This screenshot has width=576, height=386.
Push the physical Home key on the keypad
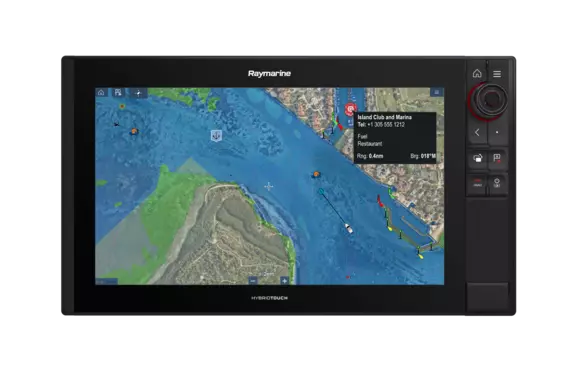(x=477, y=73)
